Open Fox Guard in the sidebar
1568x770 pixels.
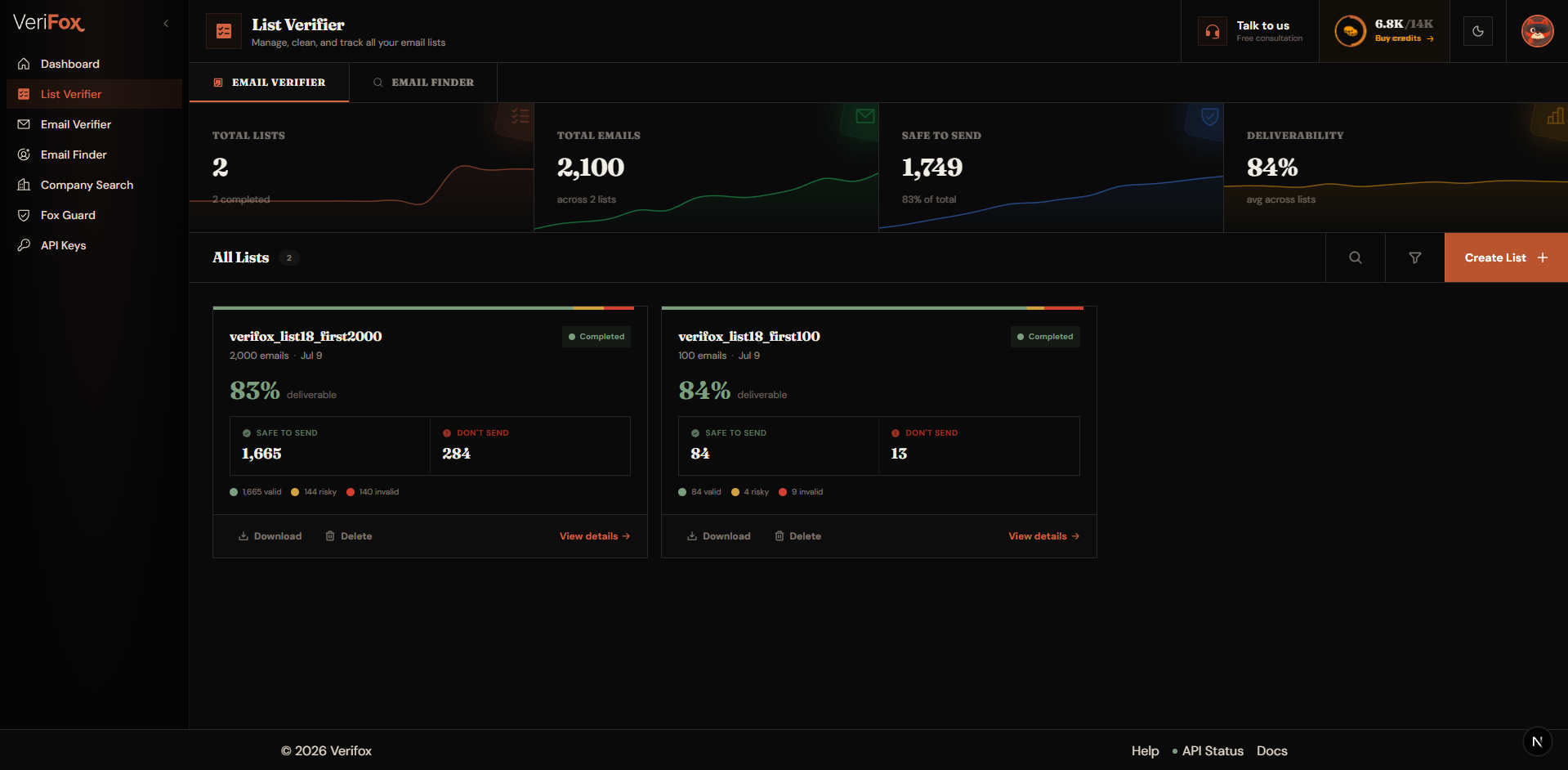tap(94, 215)
